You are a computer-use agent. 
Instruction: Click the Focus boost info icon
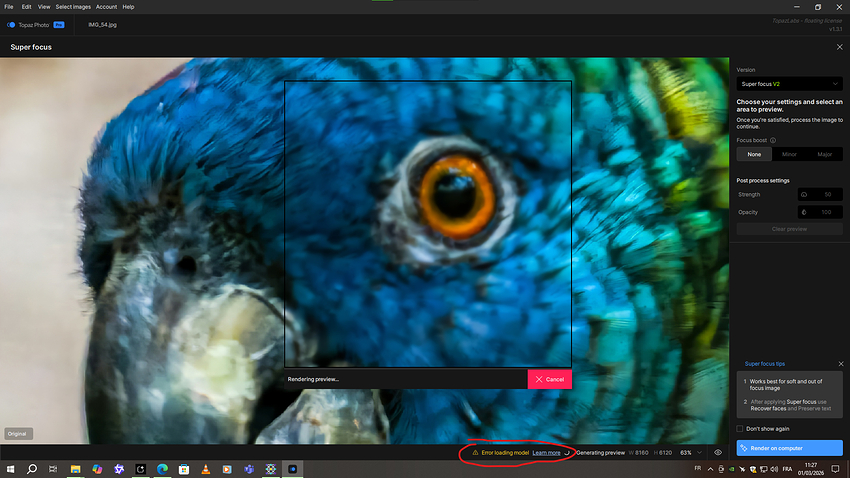(773, 140)
